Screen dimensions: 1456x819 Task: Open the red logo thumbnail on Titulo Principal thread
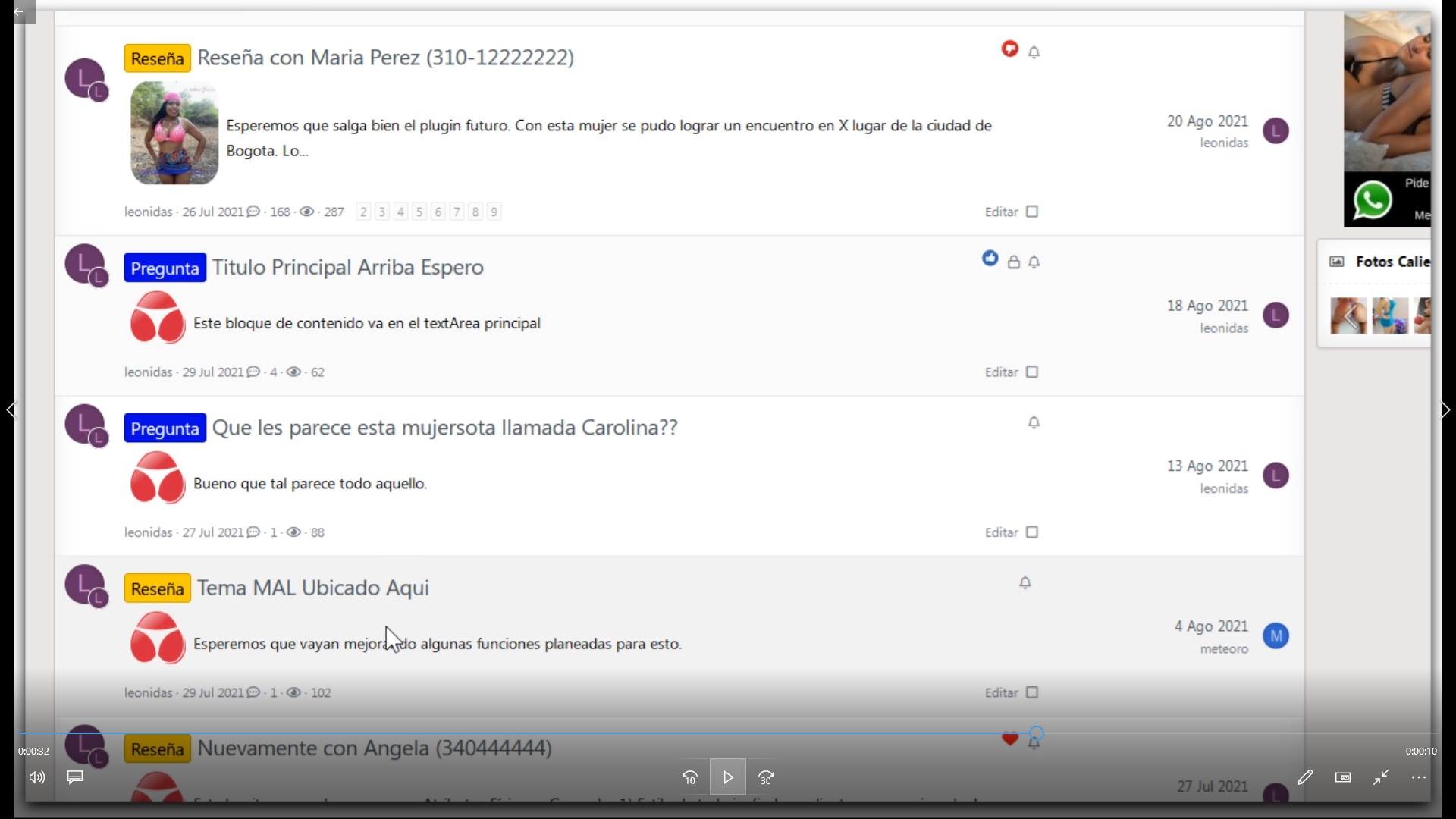(158, 318)
